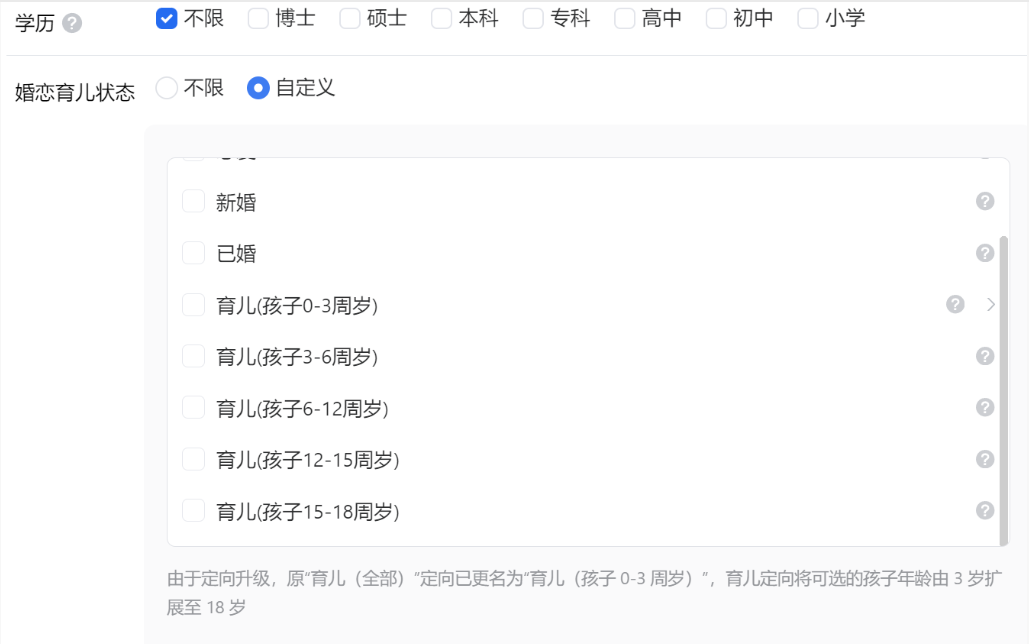Check the 高中 checkbox

[623, 17]
